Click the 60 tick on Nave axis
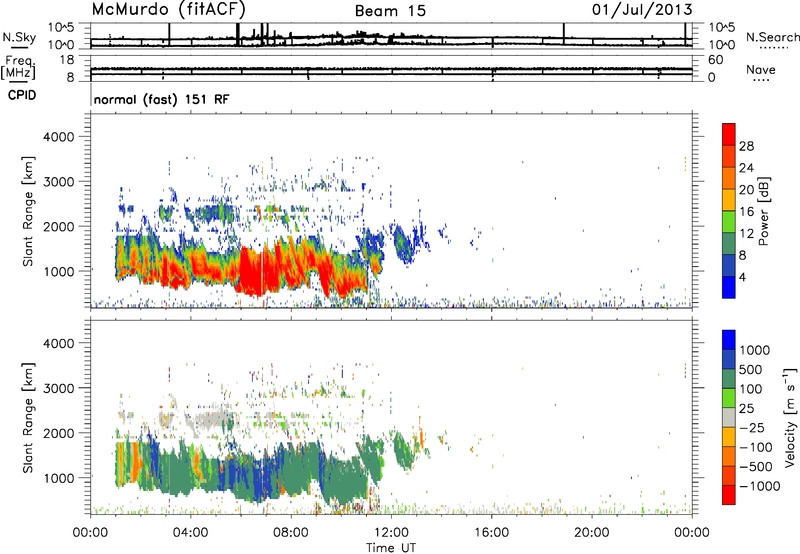Viewport: 800px width, 554px height. (716, 60)
